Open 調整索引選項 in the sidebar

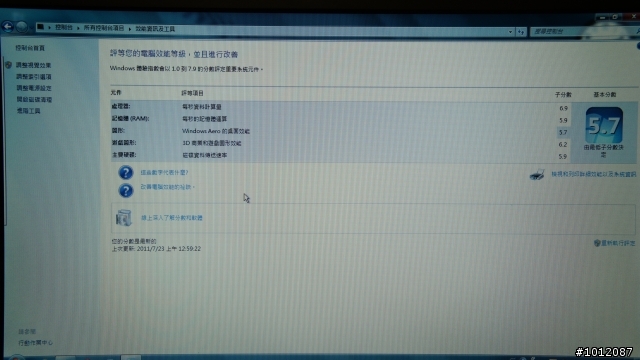pyautogui.click(x=34, y=77)
